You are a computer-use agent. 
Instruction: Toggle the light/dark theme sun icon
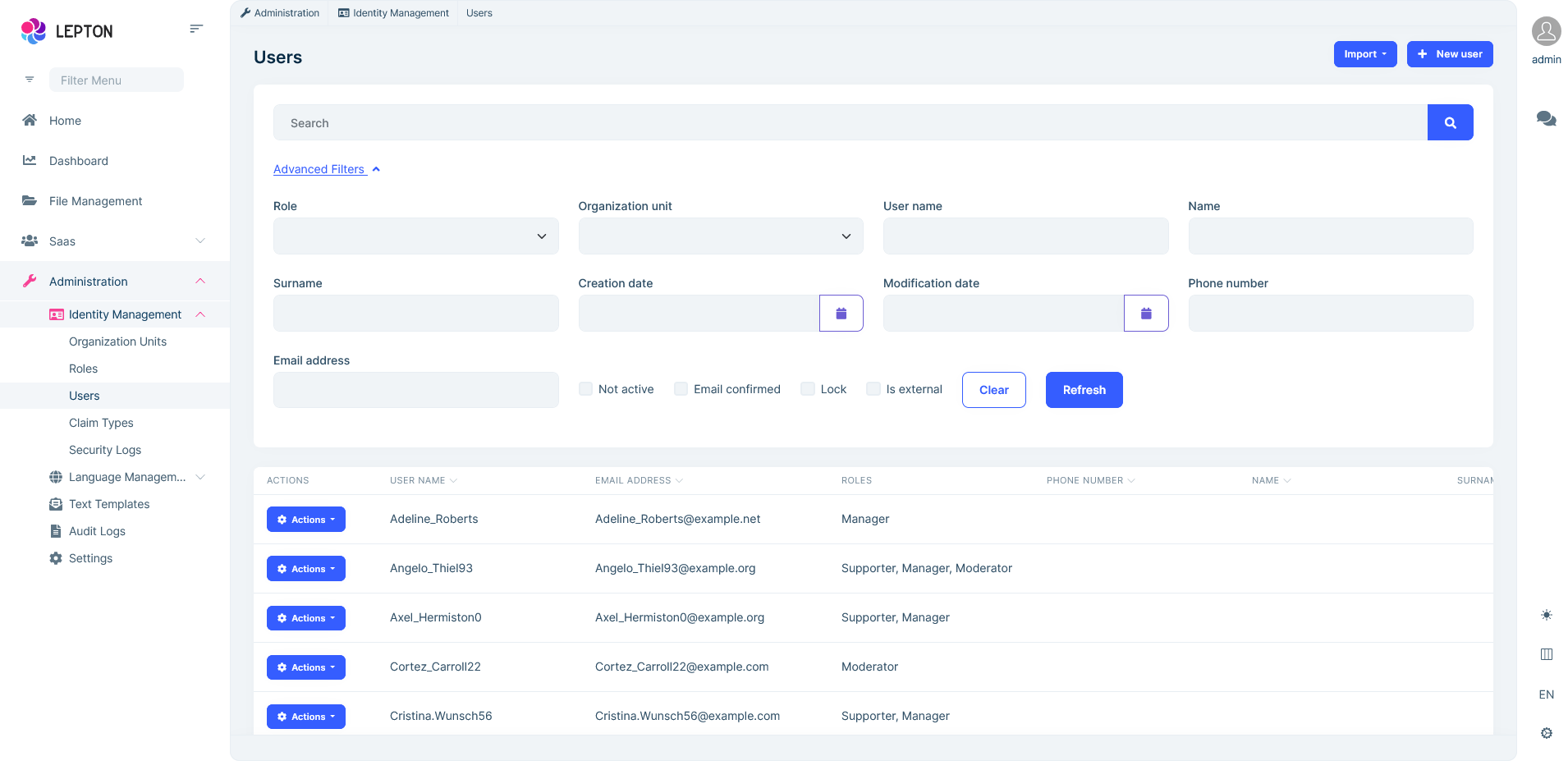point(1546,615)
